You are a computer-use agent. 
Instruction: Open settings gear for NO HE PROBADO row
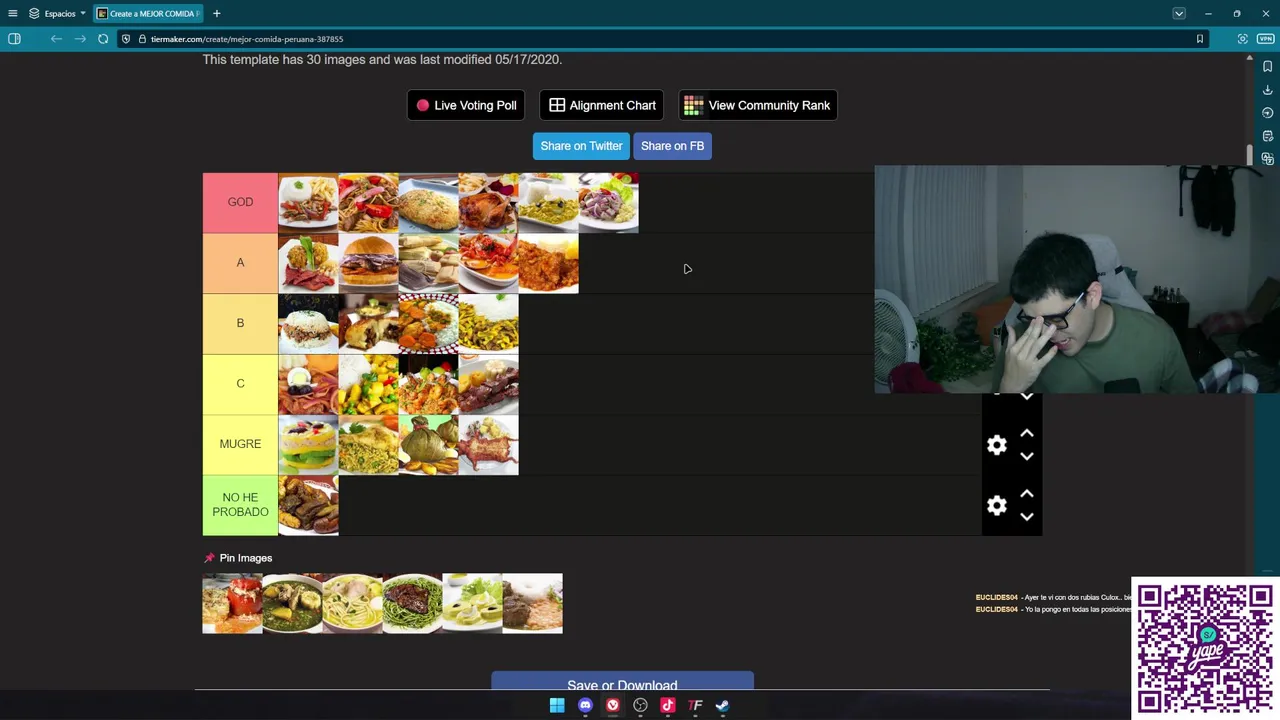(x=997, y=506)
